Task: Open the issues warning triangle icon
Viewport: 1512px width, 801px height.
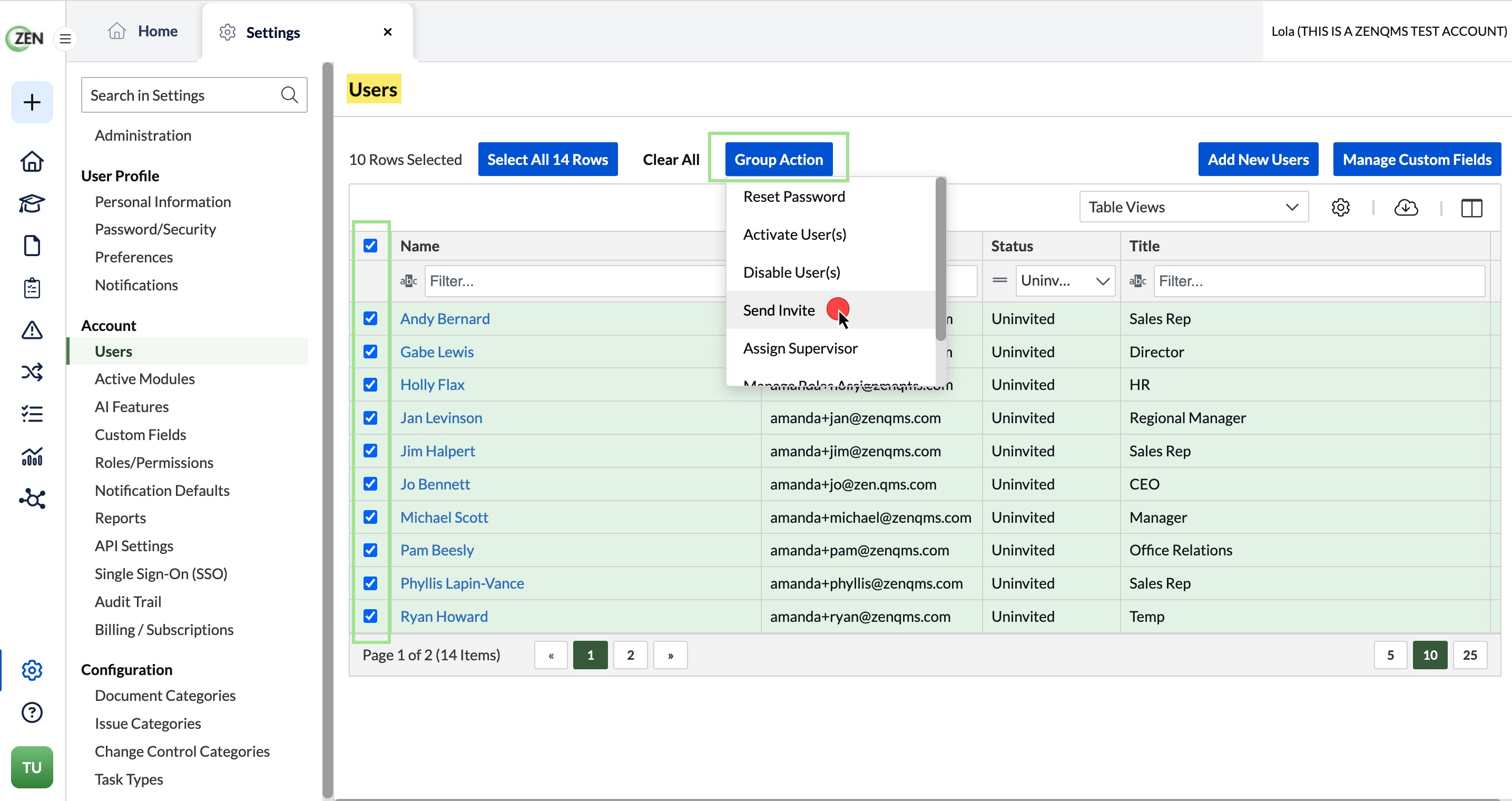Action: click(x=32, y=330)
